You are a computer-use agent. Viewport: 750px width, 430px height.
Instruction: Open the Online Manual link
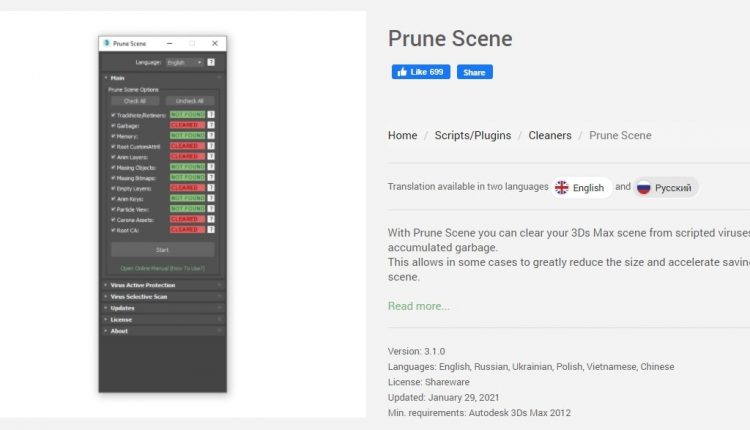pos(162,268)
